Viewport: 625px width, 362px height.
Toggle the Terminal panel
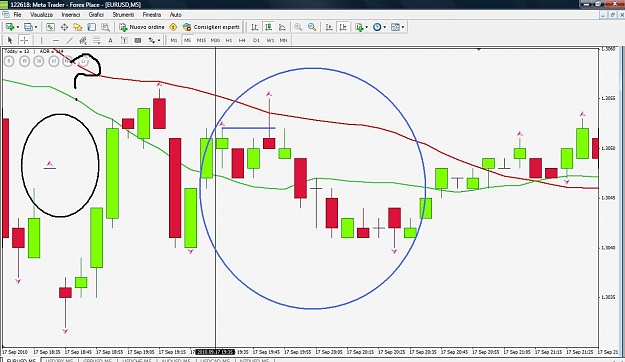[91, 27]
